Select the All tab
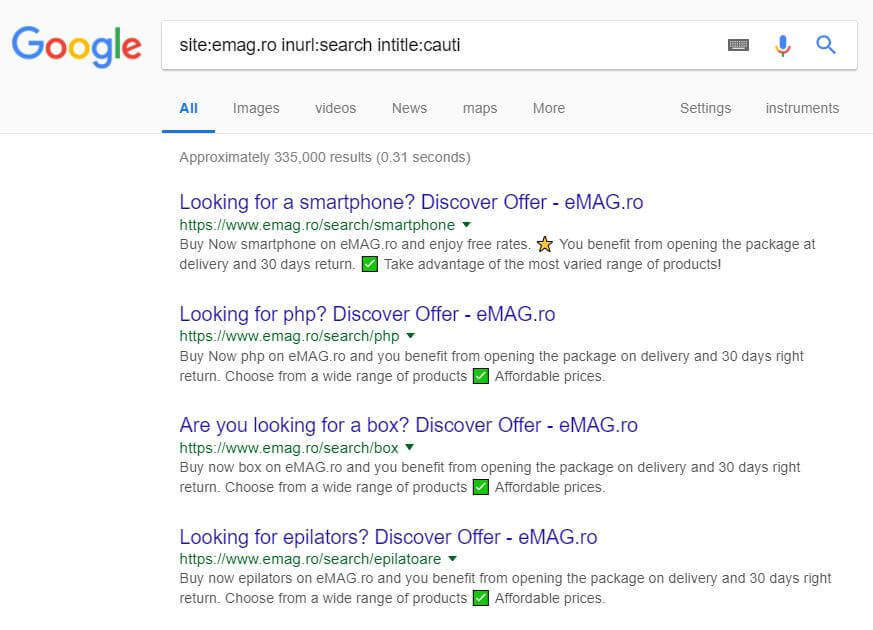The height and width of the screenshot is (630, 873). pyautogui.click(x=188, y=109)
